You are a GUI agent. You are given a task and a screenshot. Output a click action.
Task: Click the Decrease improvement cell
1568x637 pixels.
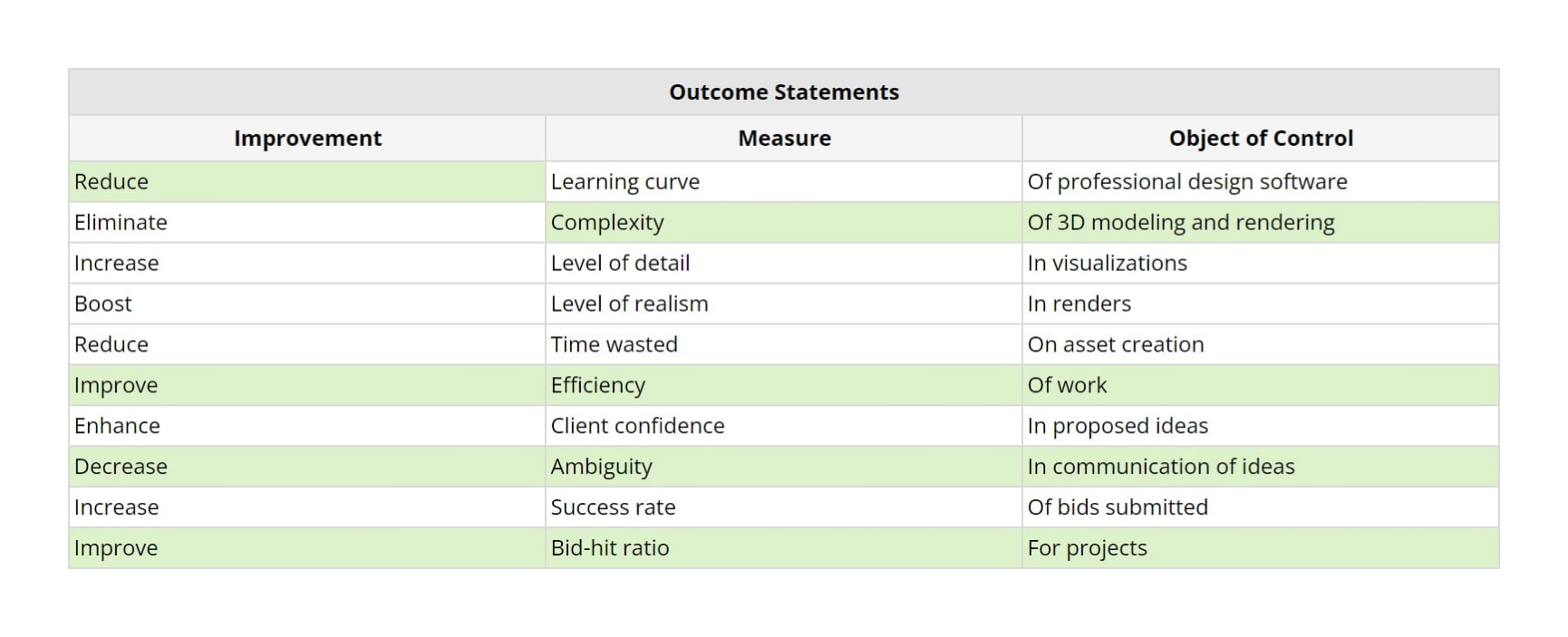(121, 468)
